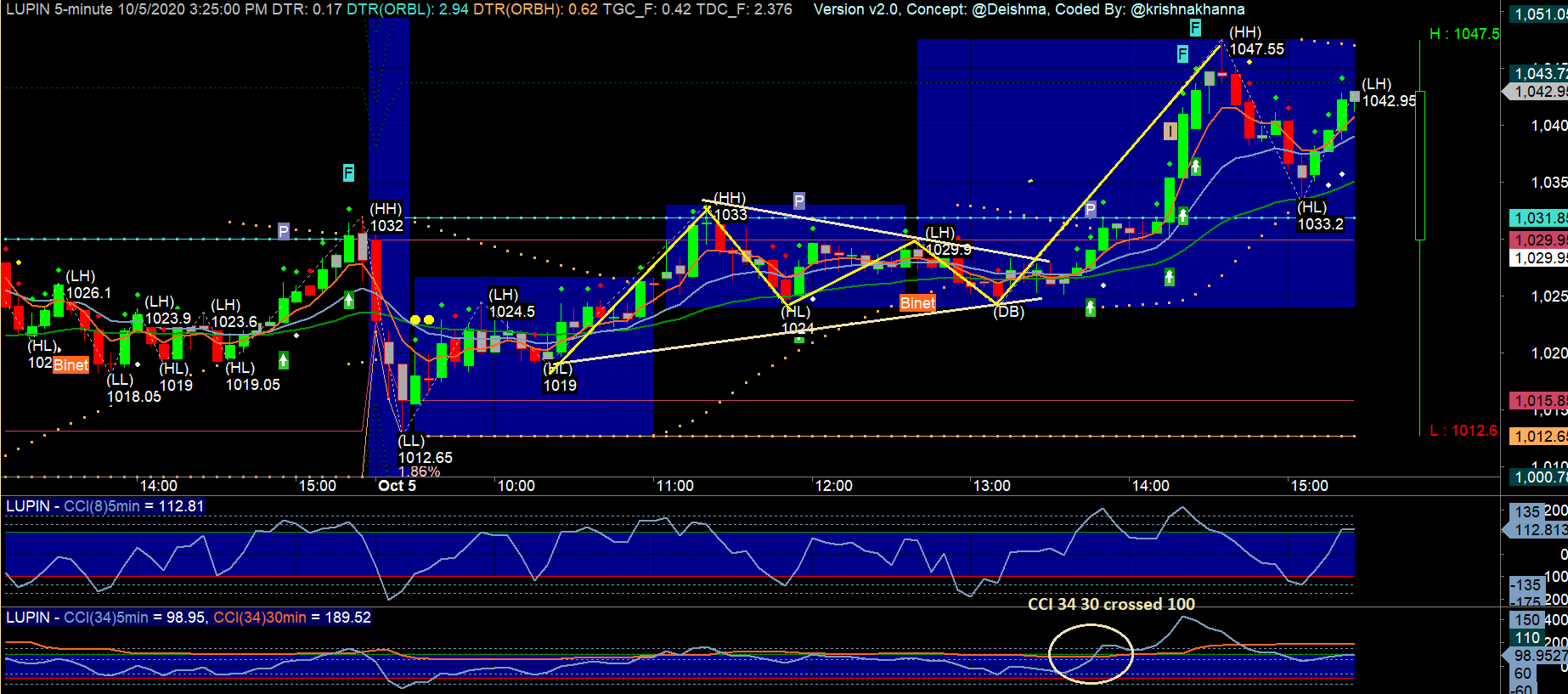This screenshot has height=694, width=1568.
Task: Click the CCI(34)30min label in the bottom panel
Action: point(260,618)
